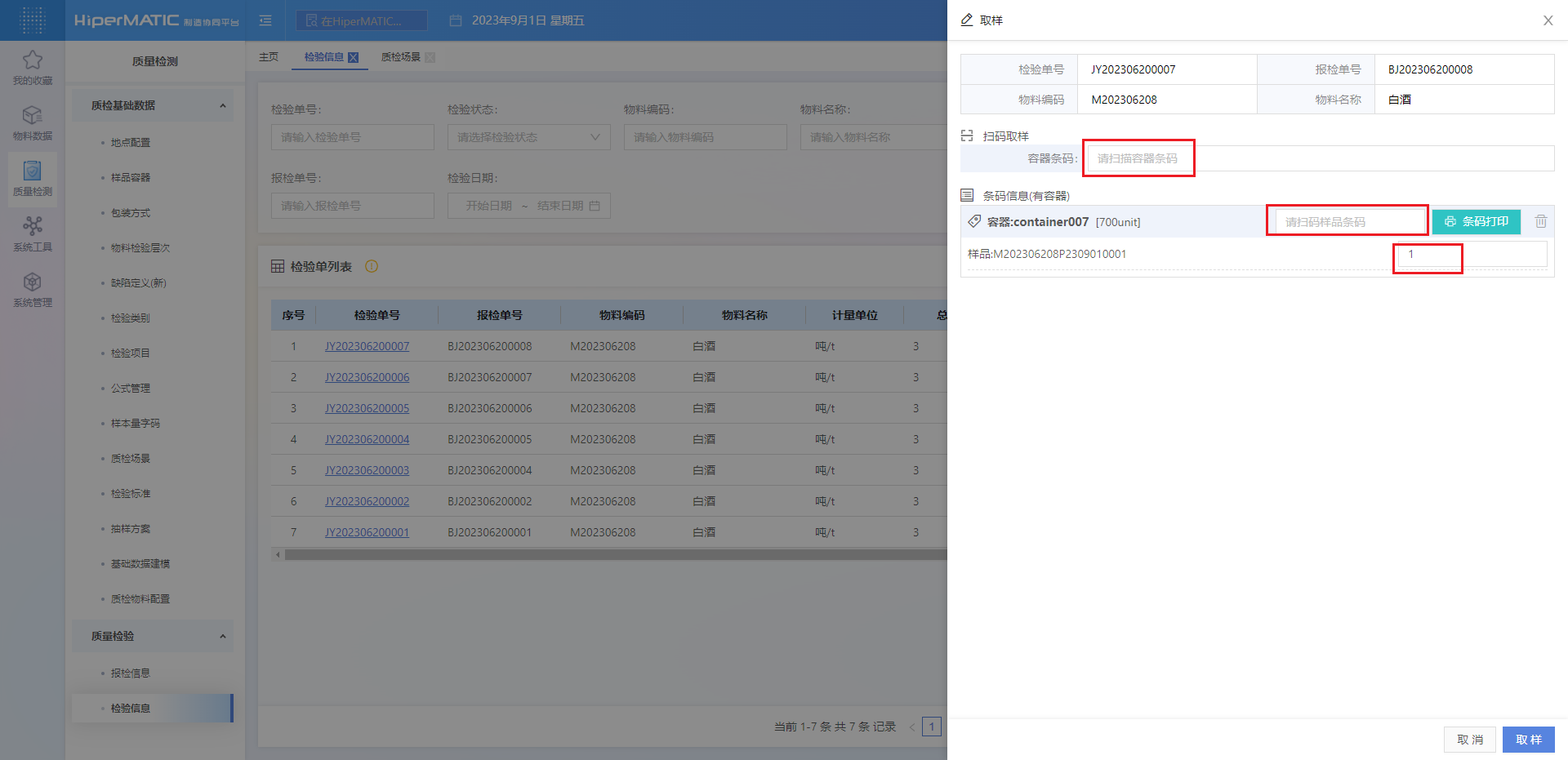The height and width of the screenshot is (760, 1568).
Task: Click the 条码信息 list icon
Action: coord(967,195)
